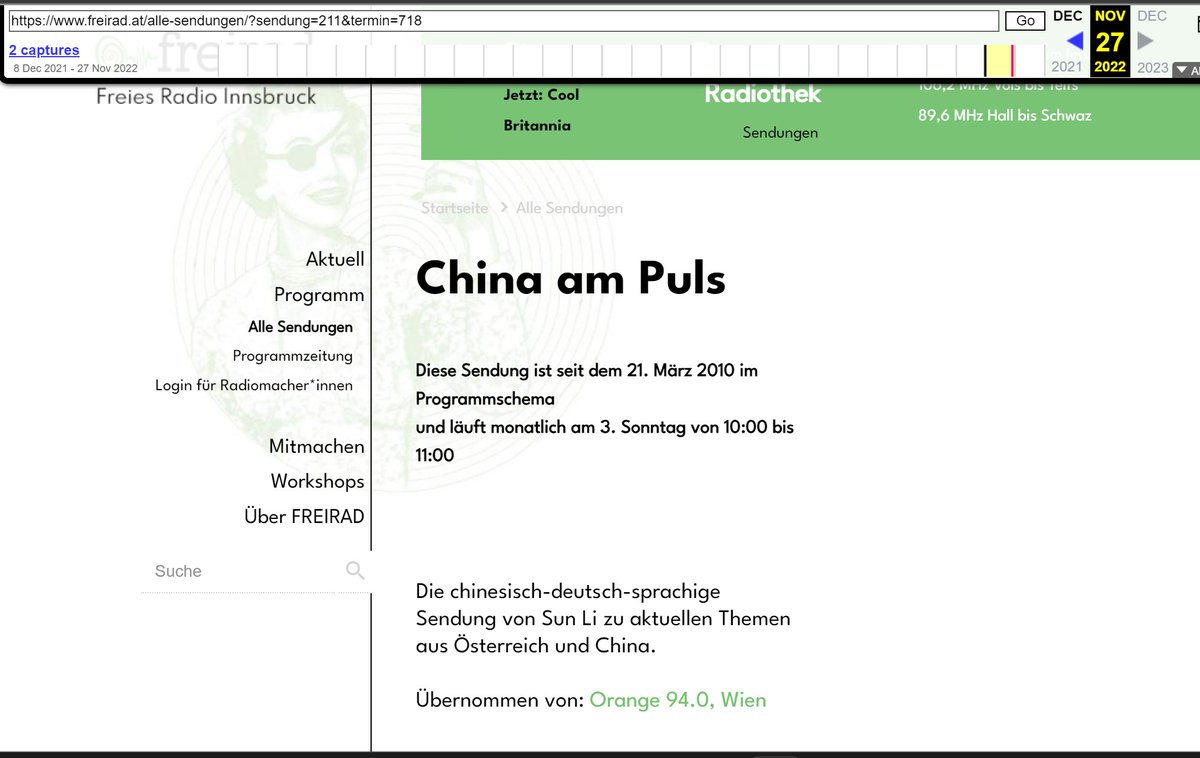Click the Wayback Machine URL input field
1200x758 pixels.
(x=503, y=20)
